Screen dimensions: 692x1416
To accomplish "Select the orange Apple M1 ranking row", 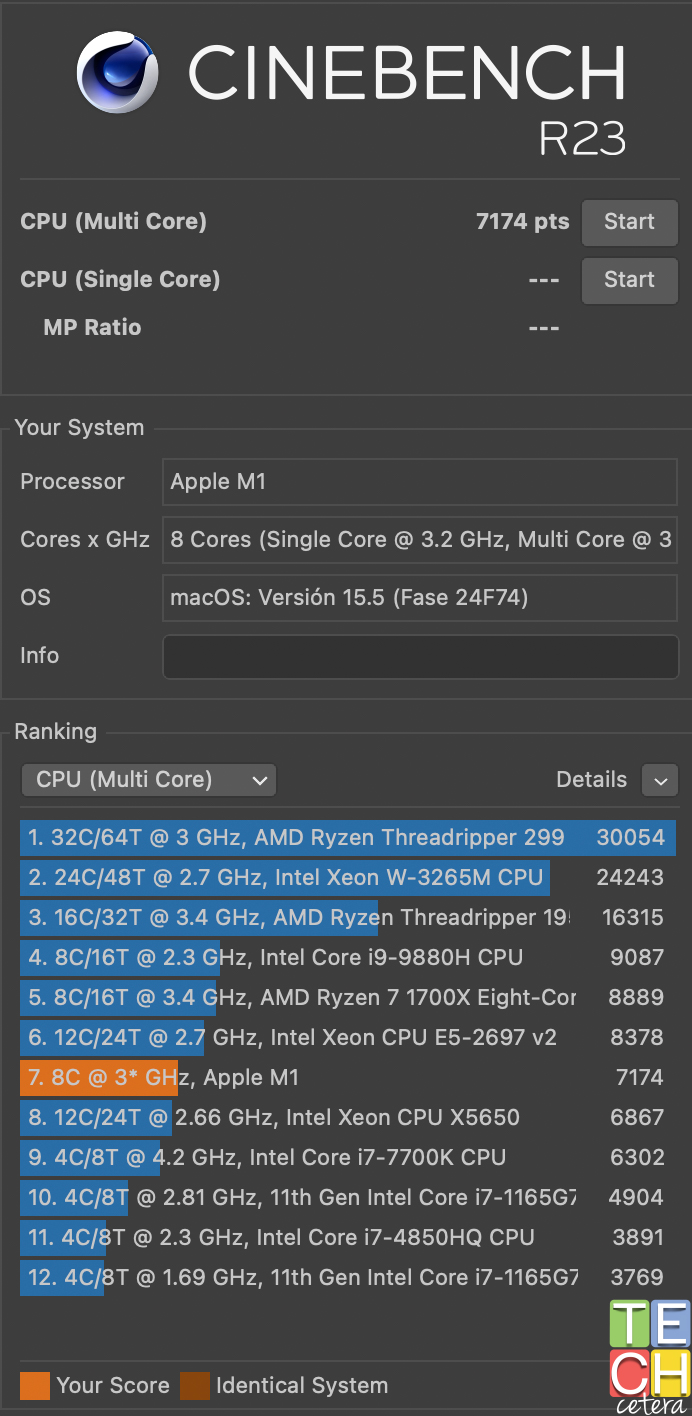I will [347, 1078].
